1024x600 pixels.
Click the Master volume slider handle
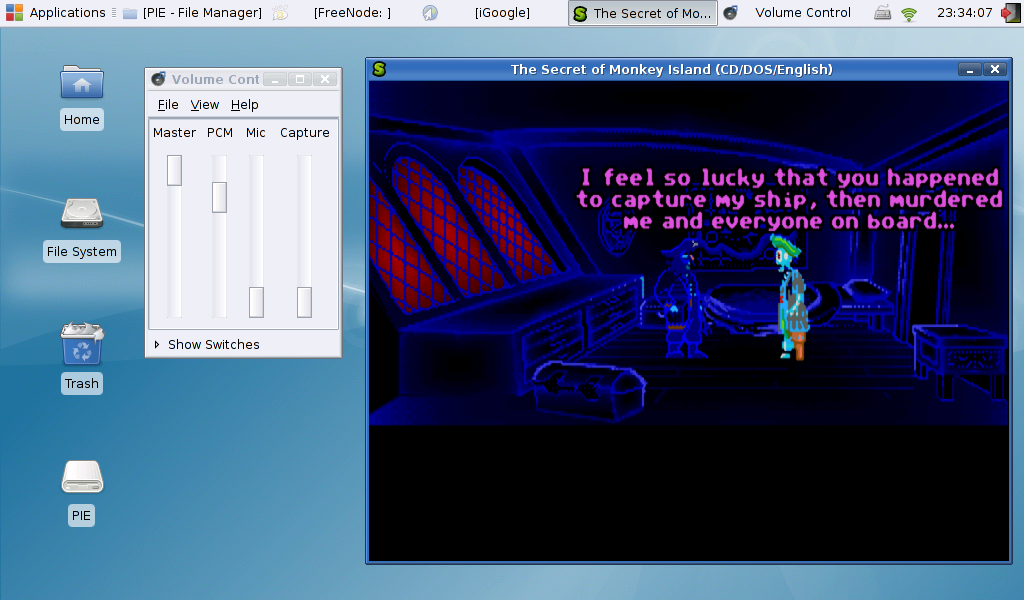pos(174,170)
